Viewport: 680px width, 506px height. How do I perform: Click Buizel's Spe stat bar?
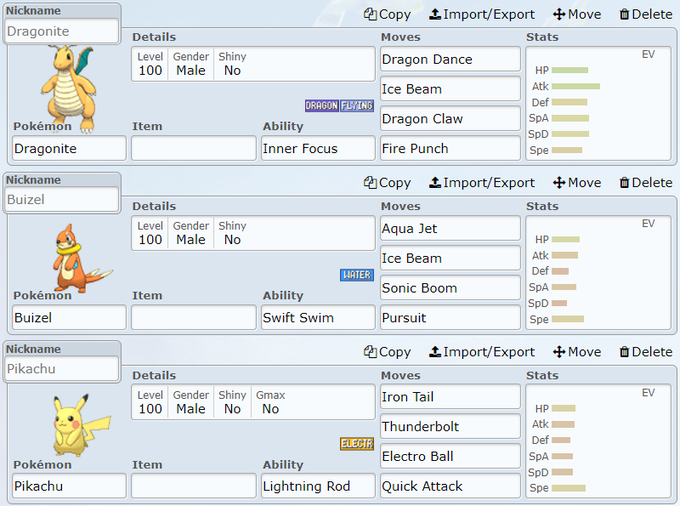(x=568, y=319)
